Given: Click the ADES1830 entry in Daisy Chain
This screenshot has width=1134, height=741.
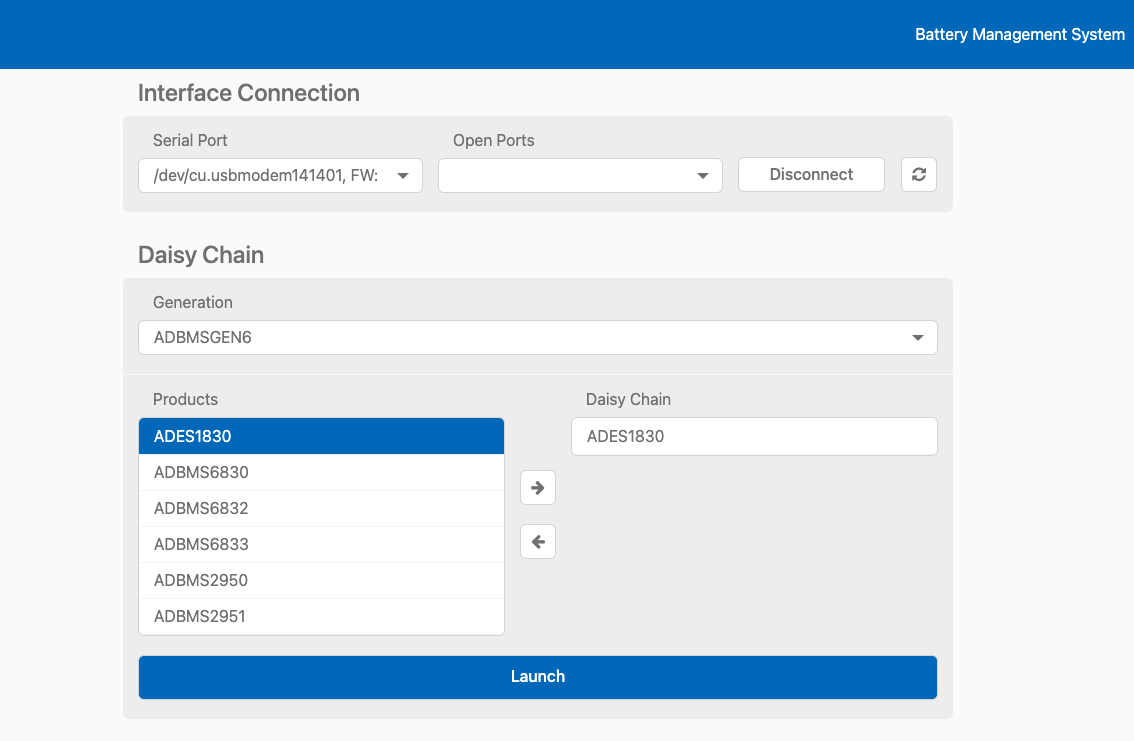Looking at the screenshot, I should (753, 436).
